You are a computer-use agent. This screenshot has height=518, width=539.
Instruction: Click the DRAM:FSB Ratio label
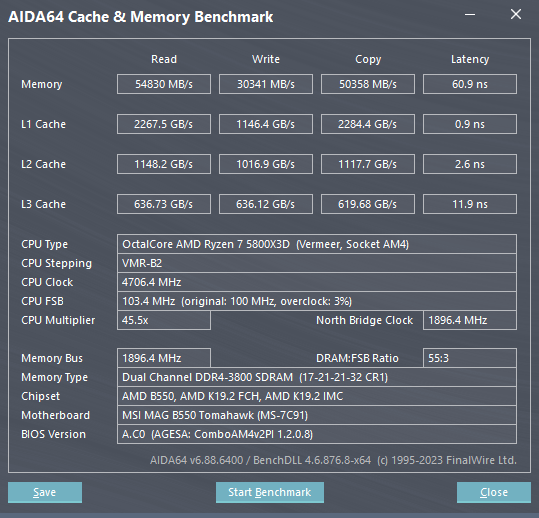click(357, 358)
